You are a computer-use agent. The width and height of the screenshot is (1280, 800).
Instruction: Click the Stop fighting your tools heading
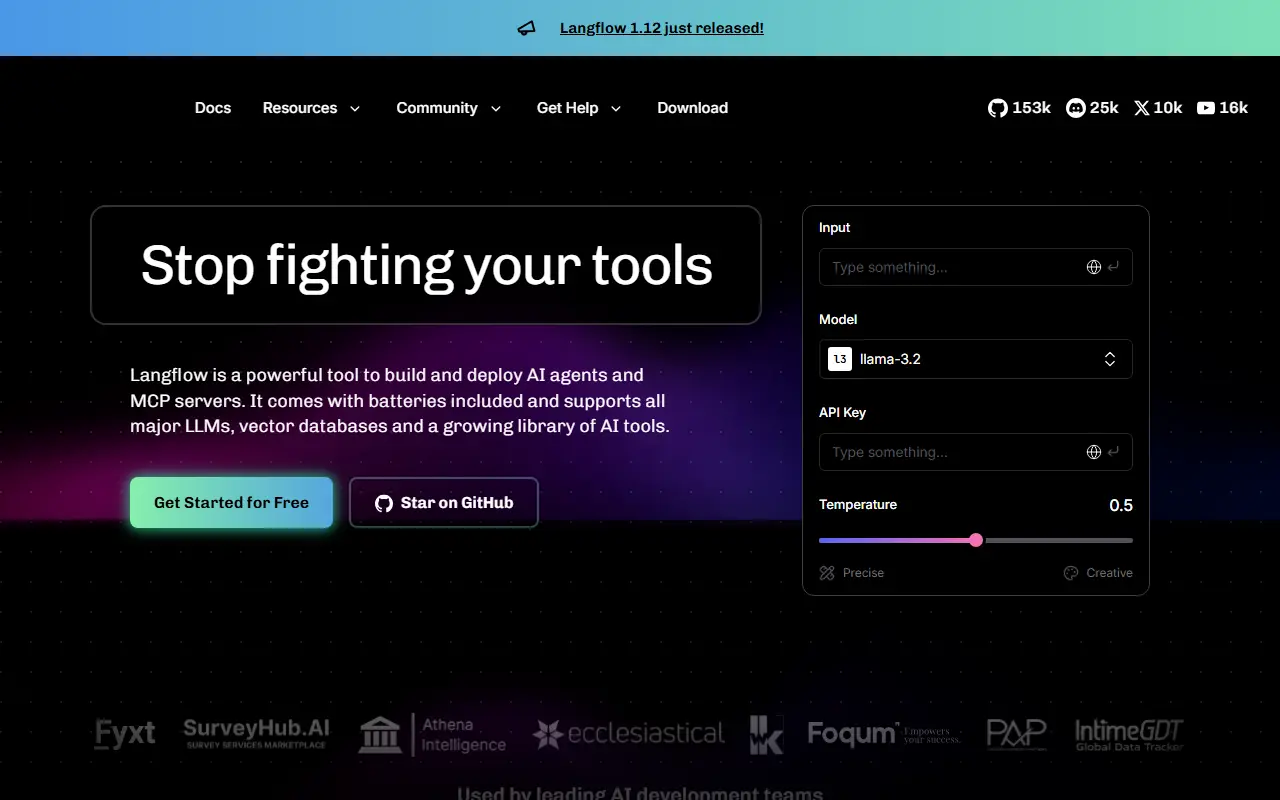point(426,265)
